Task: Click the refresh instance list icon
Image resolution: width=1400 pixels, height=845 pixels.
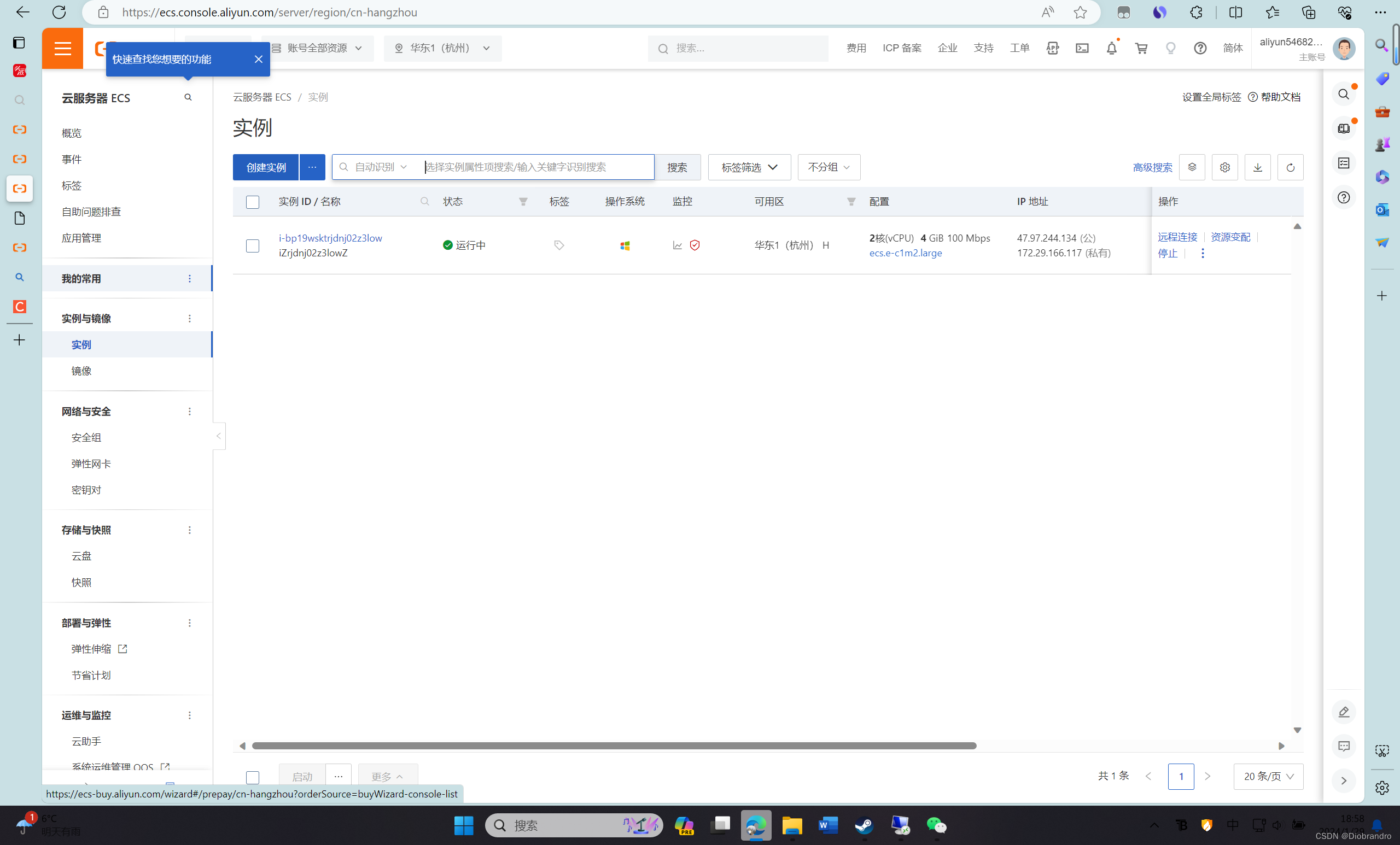Action: (x=1290, y=167)
